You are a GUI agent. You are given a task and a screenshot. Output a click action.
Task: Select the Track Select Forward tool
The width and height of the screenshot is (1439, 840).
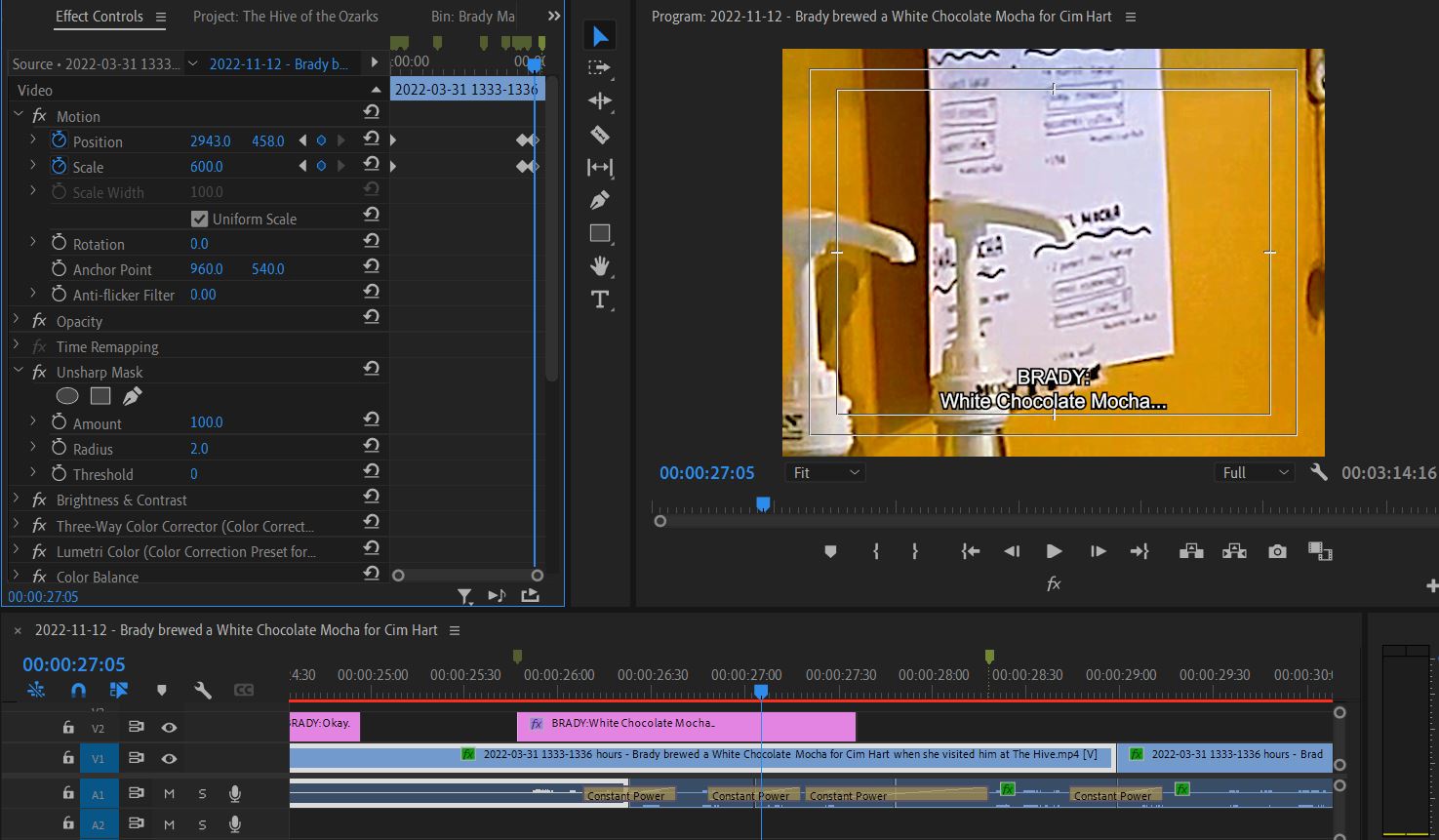600,68
